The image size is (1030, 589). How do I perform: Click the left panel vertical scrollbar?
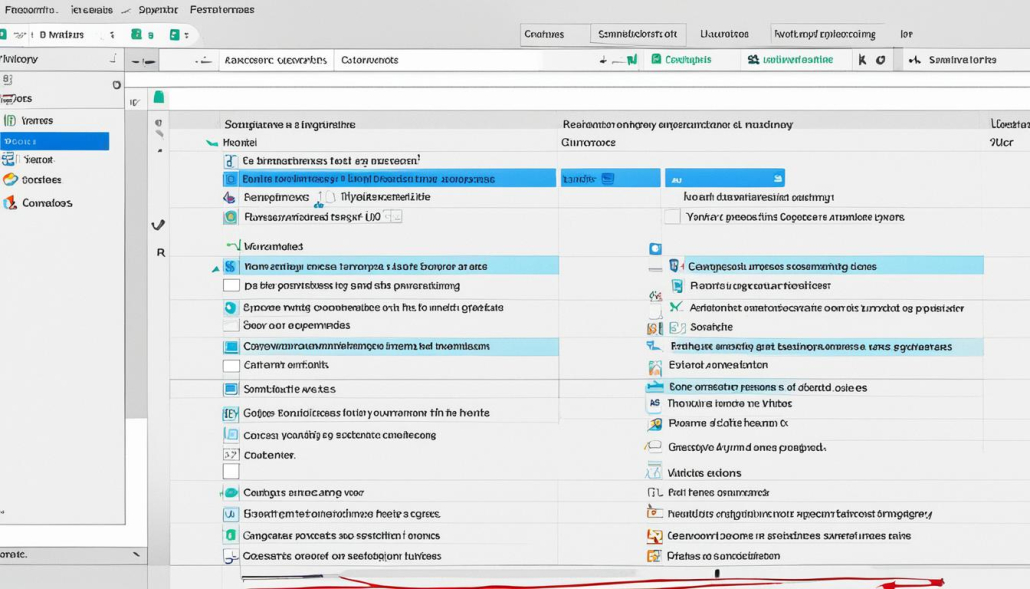coord(137,263)
